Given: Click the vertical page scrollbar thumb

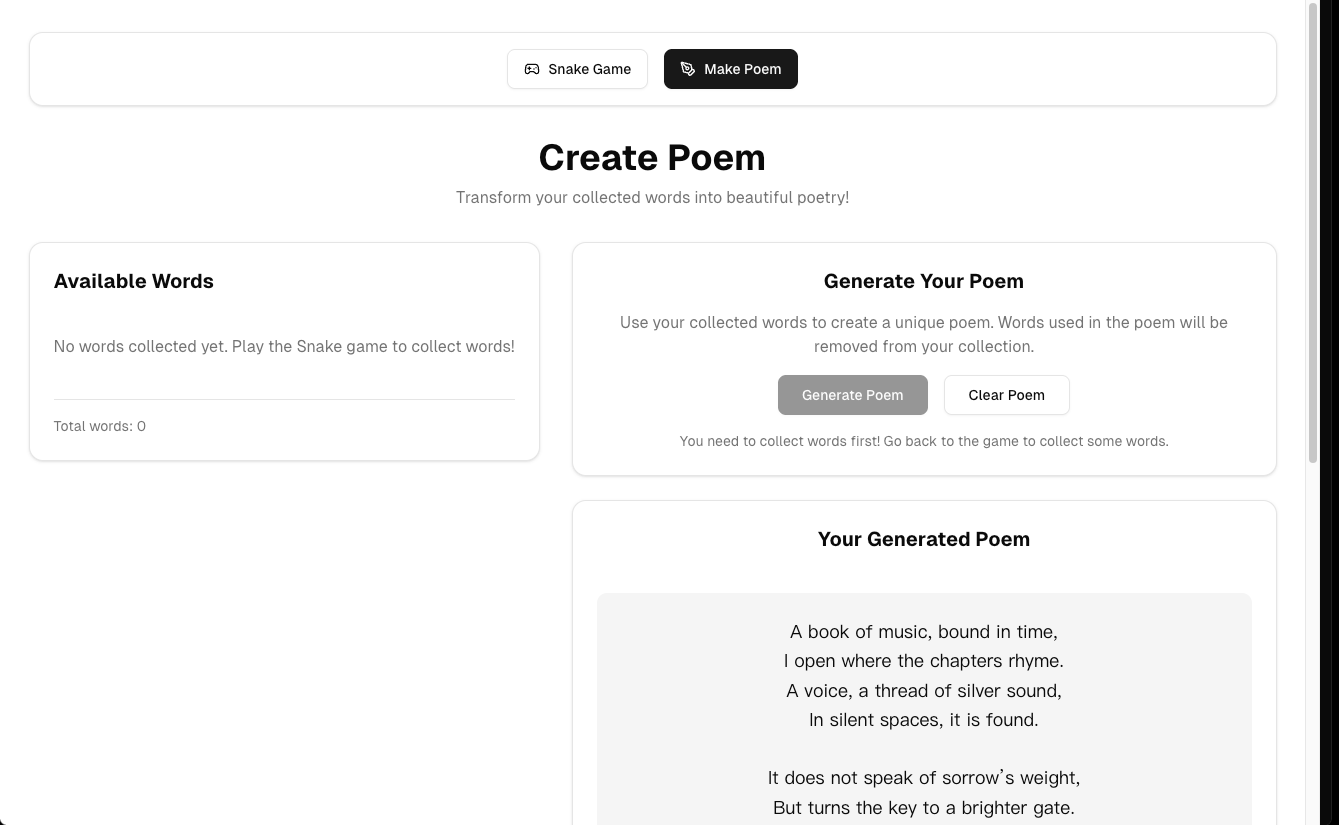Looking at the screenshot, I should click(x=1313, y=230).
